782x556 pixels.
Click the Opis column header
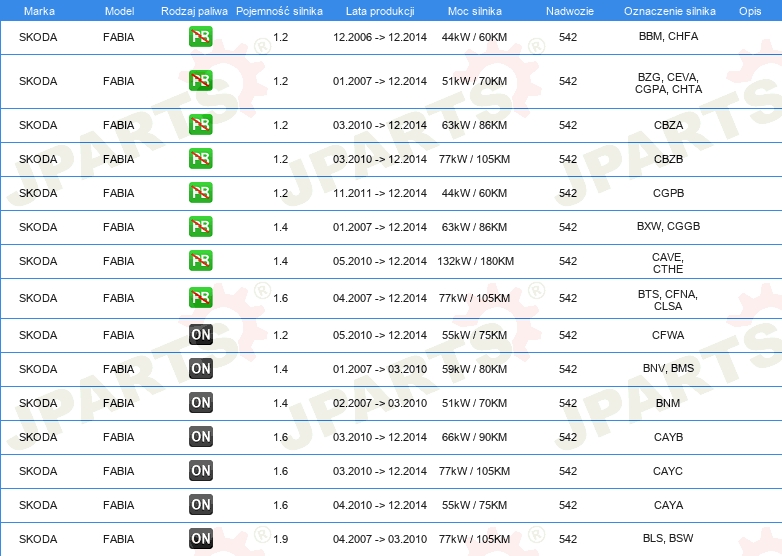[x=750, y=11]
